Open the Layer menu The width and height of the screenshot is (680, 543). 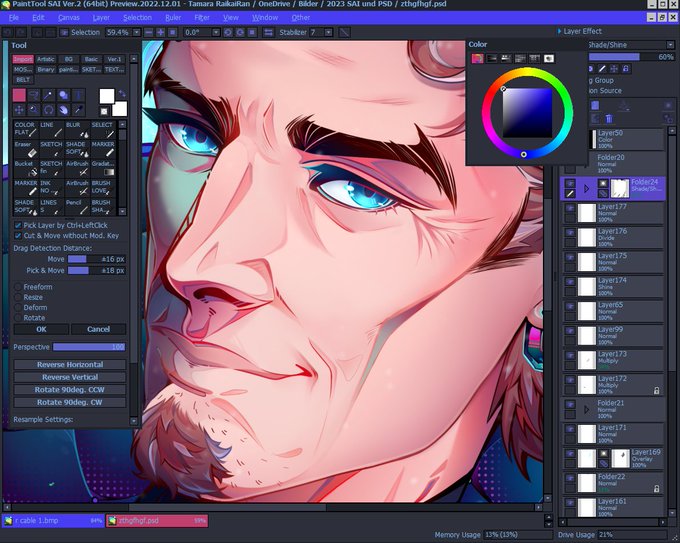click(x=101, y=18)
